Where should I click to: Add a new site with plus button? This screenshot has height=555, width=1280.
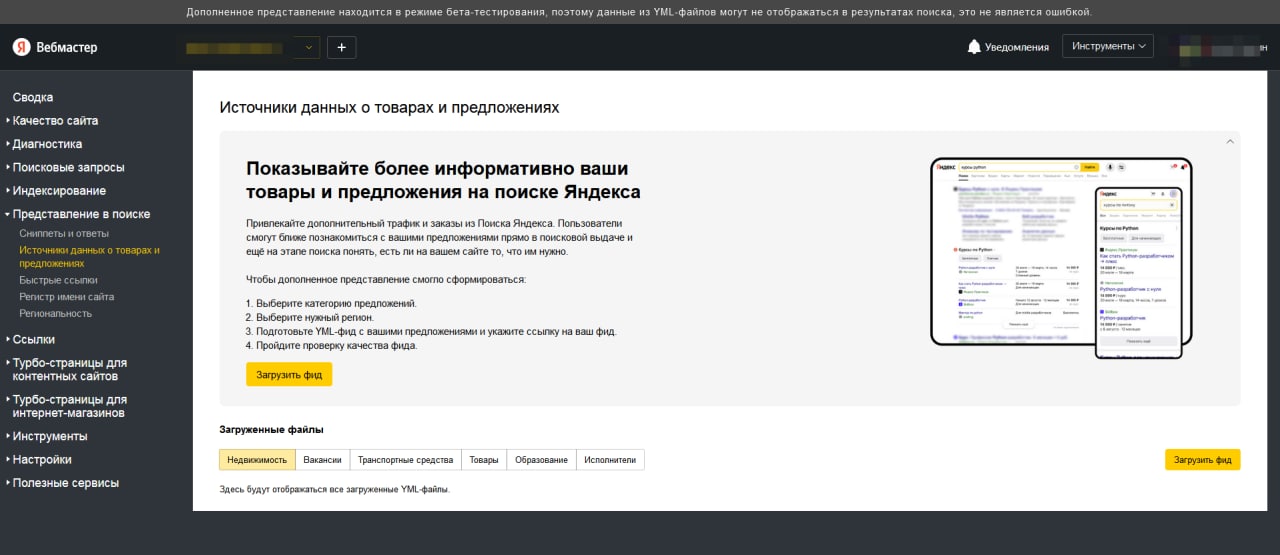[x=341, y=47]
